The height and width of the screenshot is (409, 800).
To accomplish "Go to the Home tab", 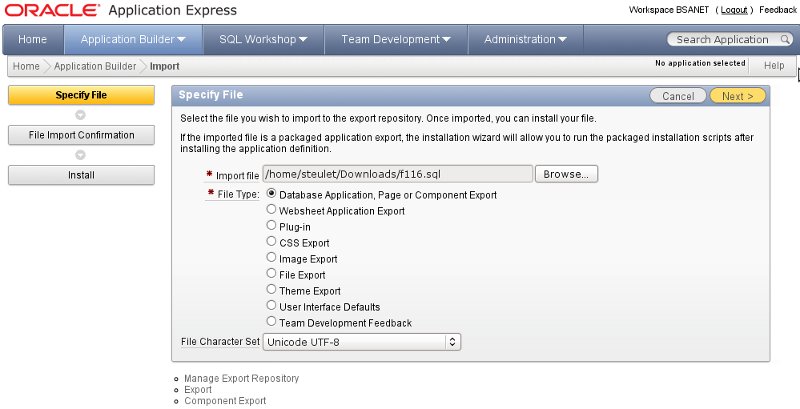I will pyautogui.click(x=32, y=40).
